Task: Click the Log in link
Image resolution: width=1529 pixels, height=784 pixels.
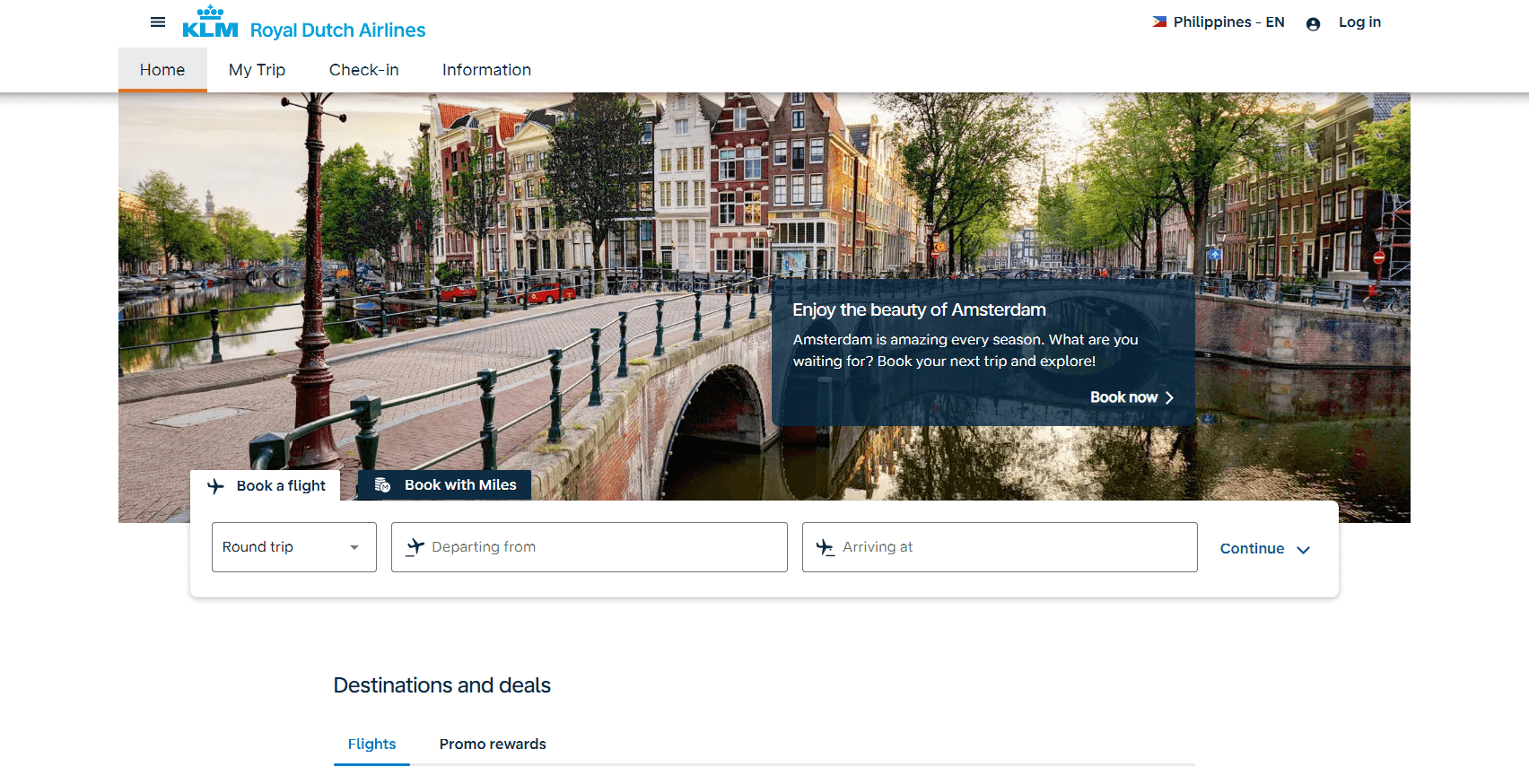Action: pyautogui.click(x=1359, y=22)
